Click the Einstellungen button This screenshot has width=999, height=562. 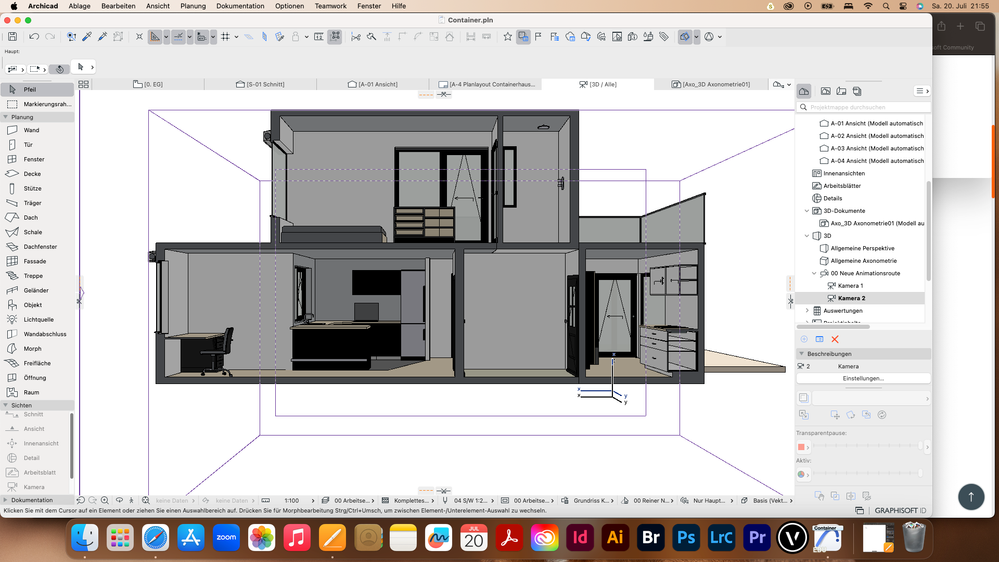point(862,379)
